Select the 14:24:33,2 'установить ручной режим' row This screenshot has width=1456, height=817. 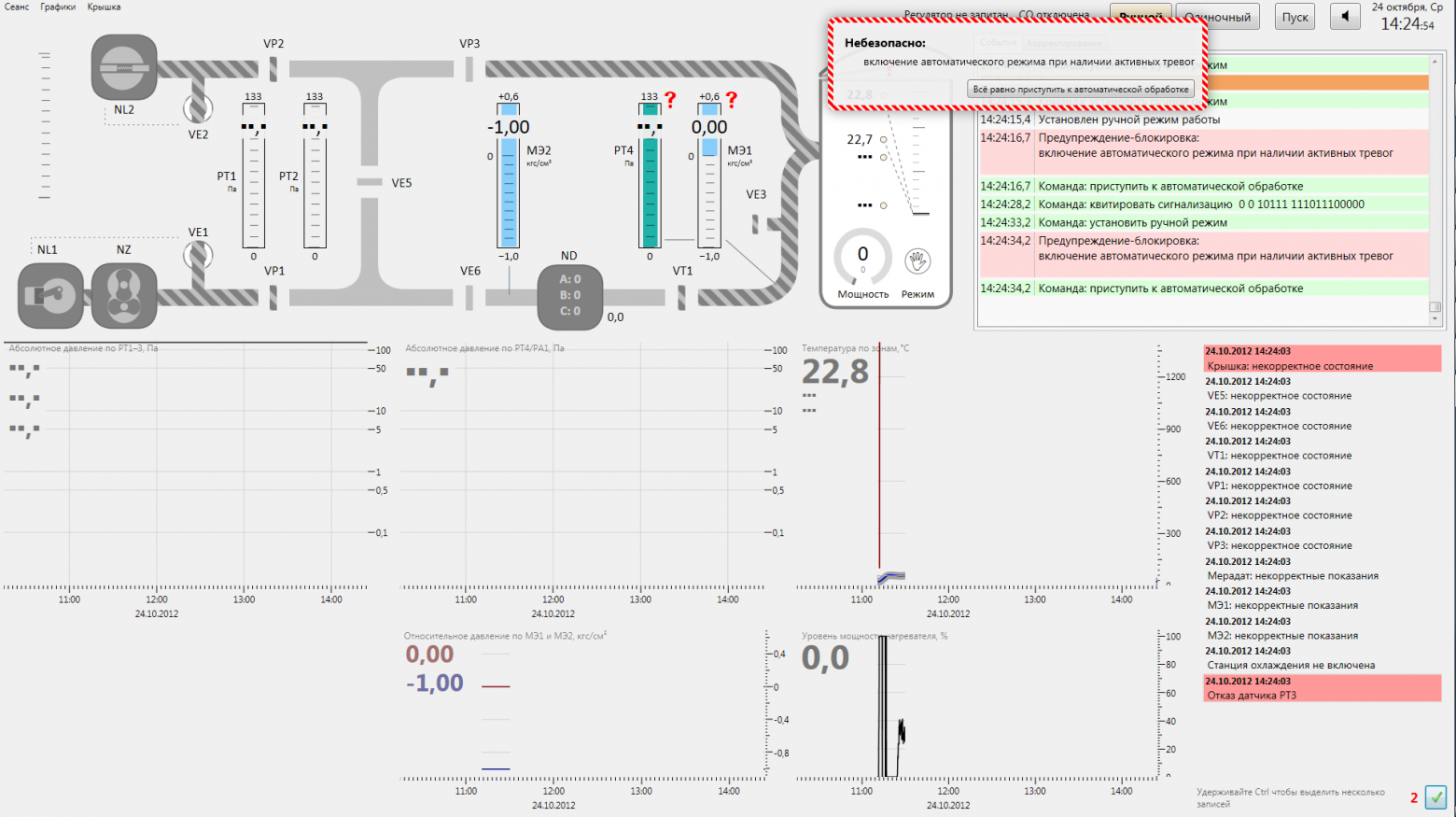click(x=1203, y=223)
